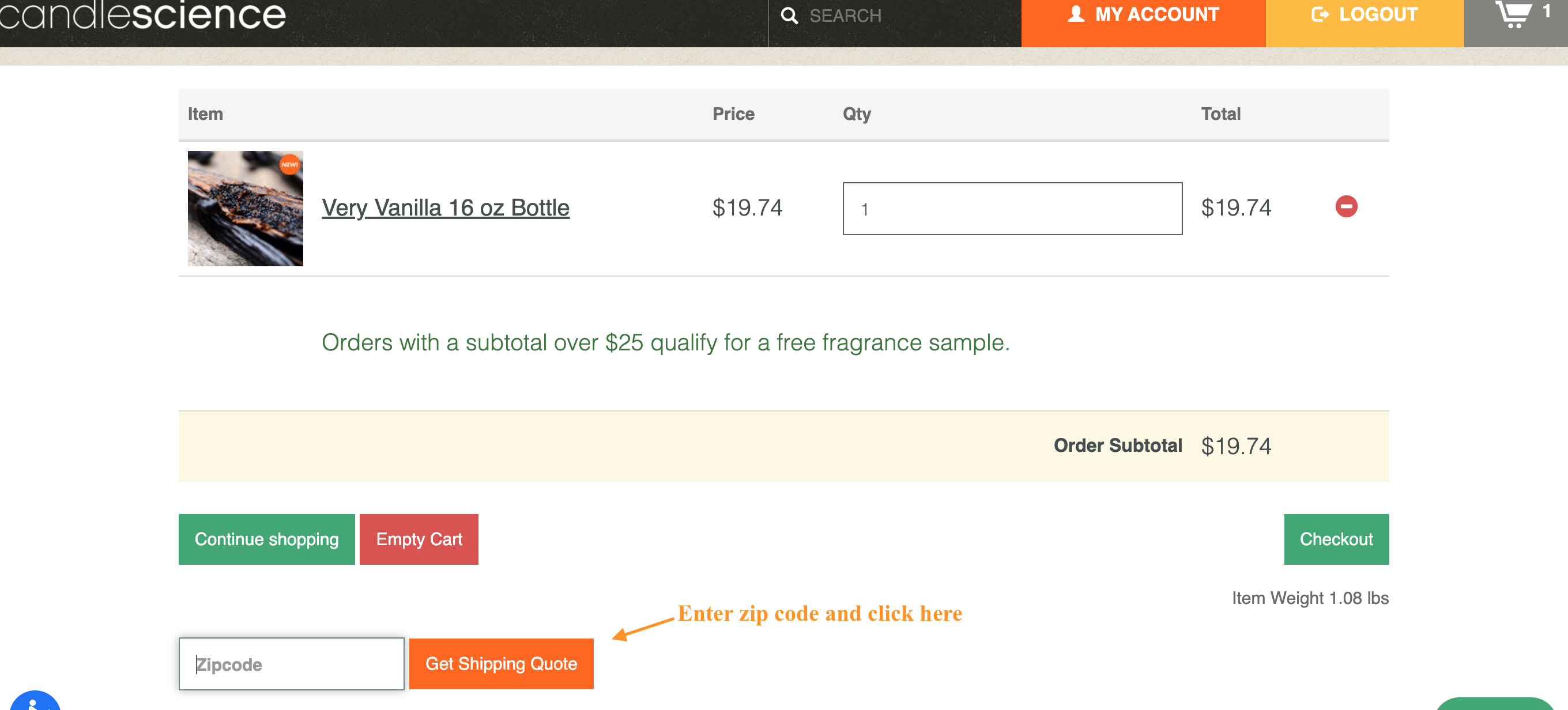The height and width of the screenshot is (710, 1568).
Task: Click the person icon in My Account
Action: [x=1076, y=14]
